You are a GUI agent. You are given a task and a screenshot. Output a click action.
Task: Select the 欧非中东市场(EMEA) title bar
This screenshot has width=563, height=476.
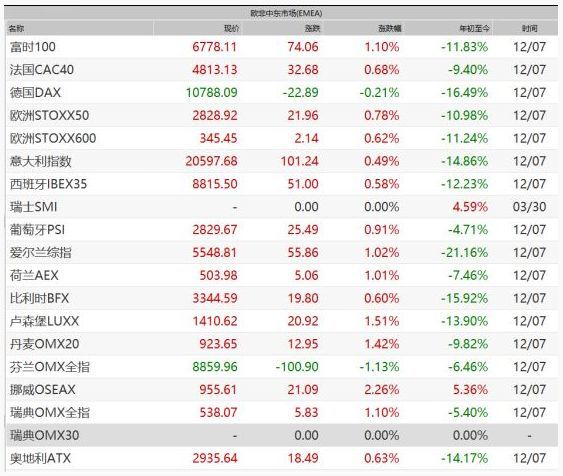coord(282,13)
